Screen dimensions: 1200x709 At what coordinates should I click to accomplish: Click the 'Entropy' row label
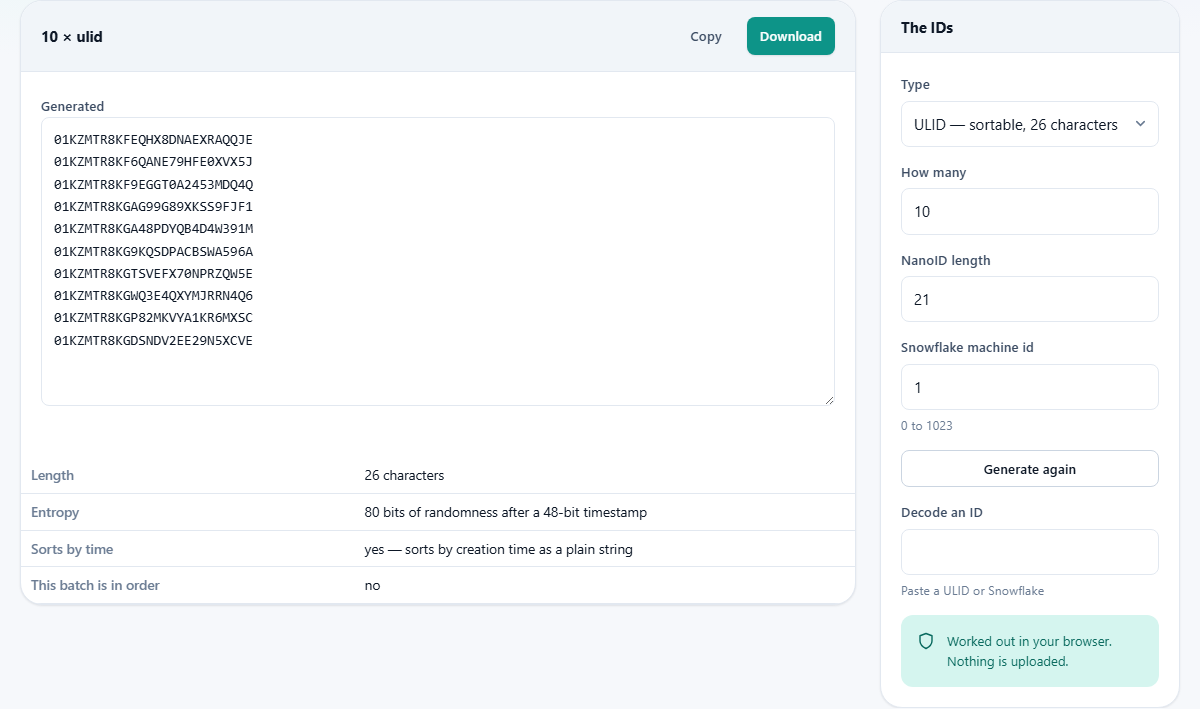pos(55,512)
